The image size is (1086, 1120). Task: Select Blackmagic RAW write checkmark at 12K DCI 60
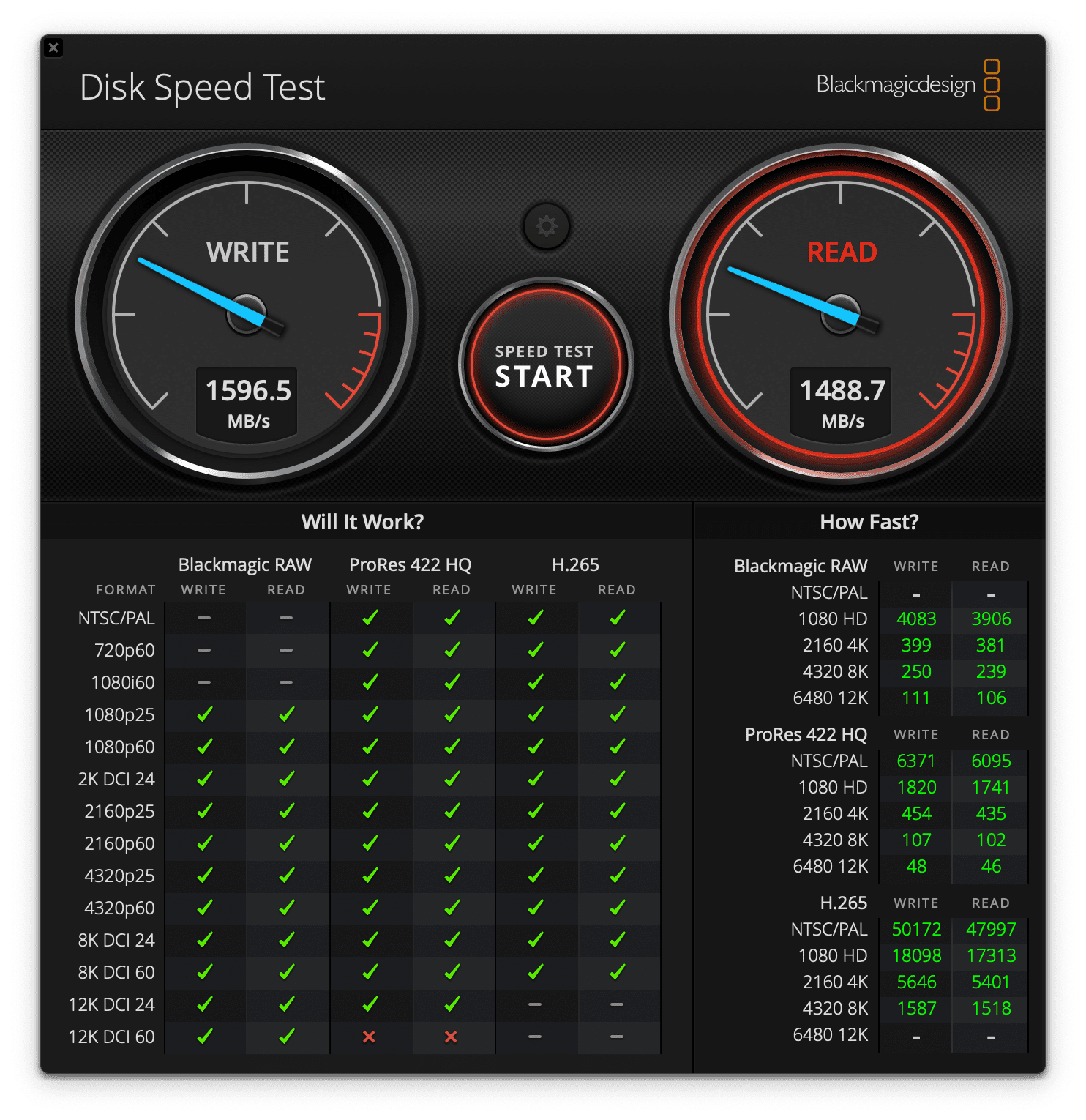[x=204, y=1037]
